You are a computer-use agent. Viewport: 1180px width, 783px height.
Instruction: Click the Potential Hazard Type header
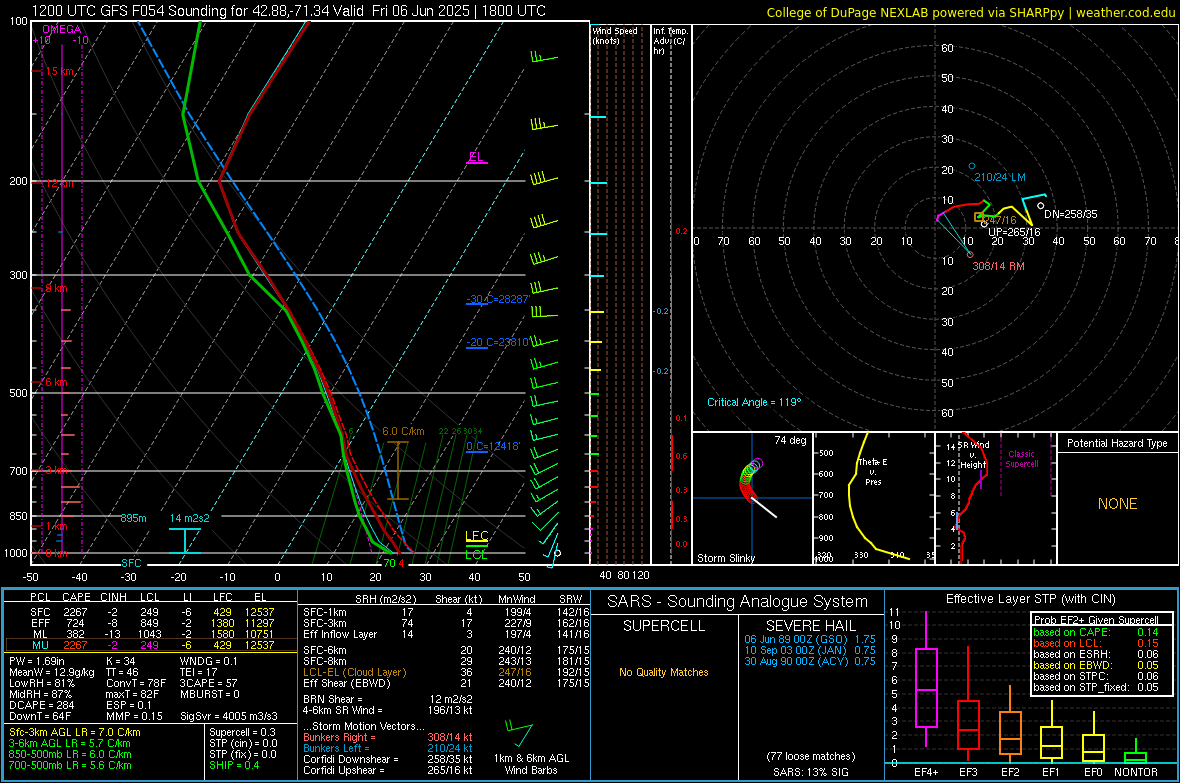1117,443
